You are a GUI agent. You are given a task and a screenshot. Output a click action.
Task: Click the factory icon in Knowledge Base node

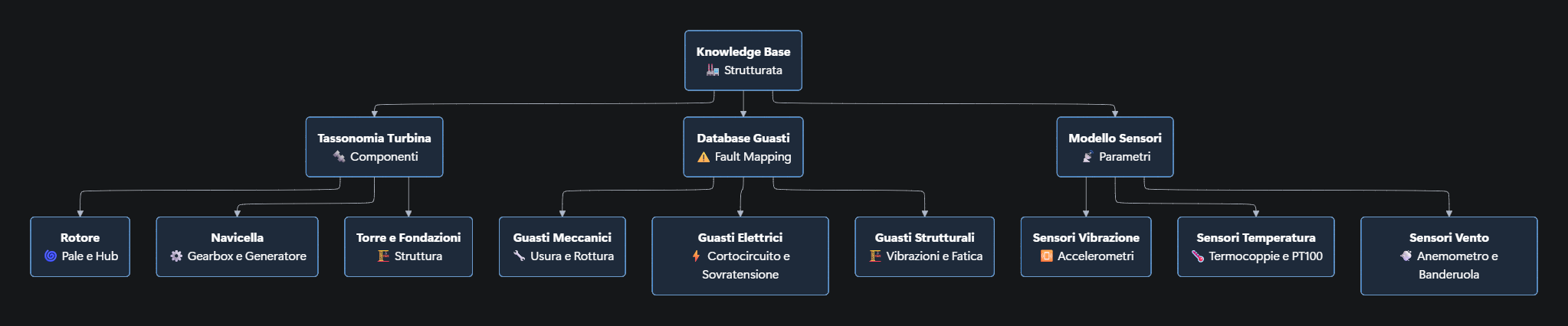coord(713,70)
